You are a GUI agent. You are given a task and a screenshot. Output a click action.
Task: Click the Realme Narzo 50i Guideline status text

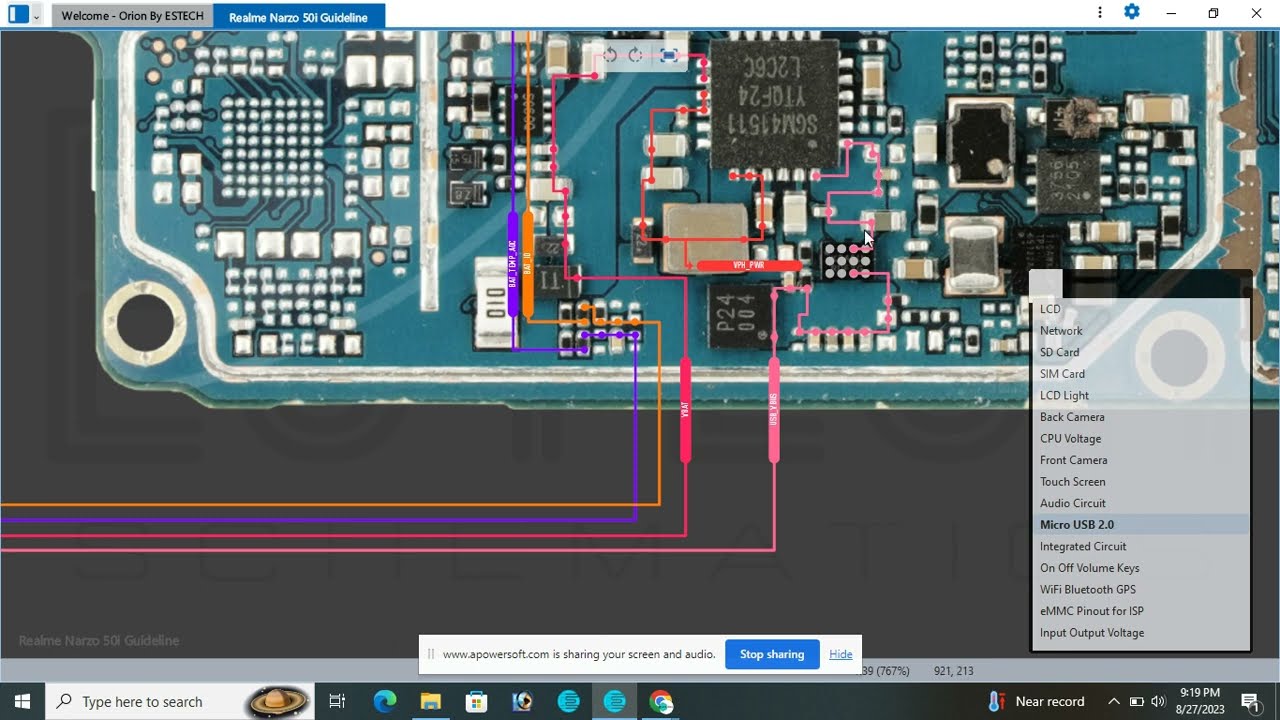99,641
